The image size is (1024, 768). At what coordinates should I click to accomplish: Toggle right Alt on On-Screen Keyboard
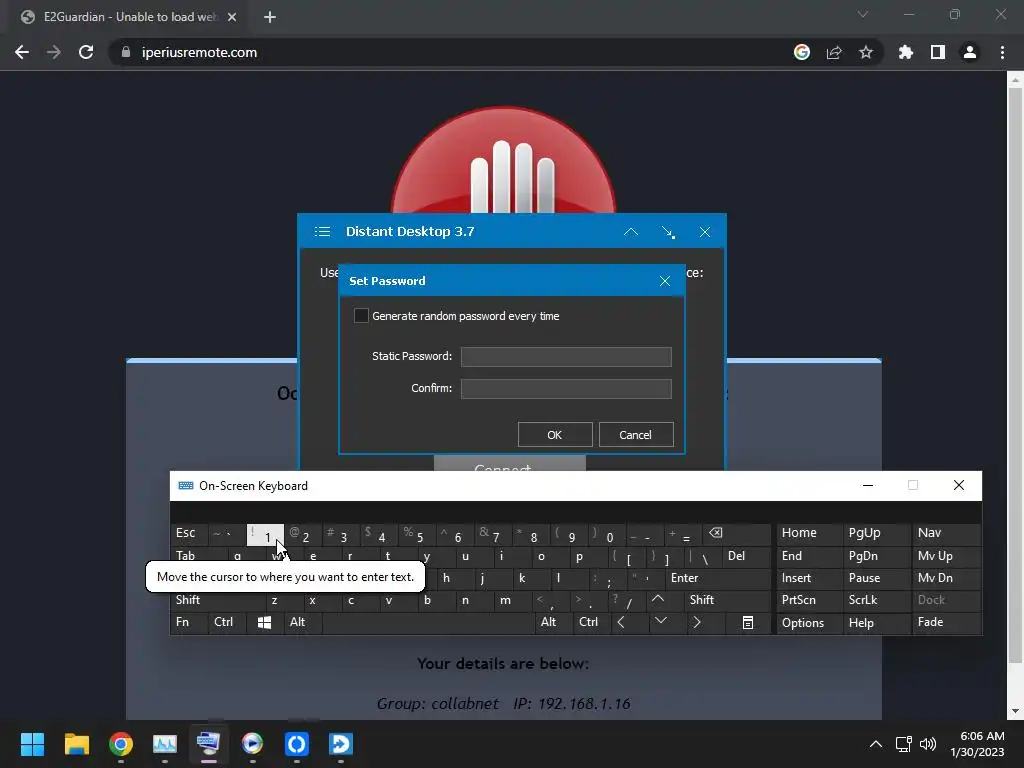[553, 622]
